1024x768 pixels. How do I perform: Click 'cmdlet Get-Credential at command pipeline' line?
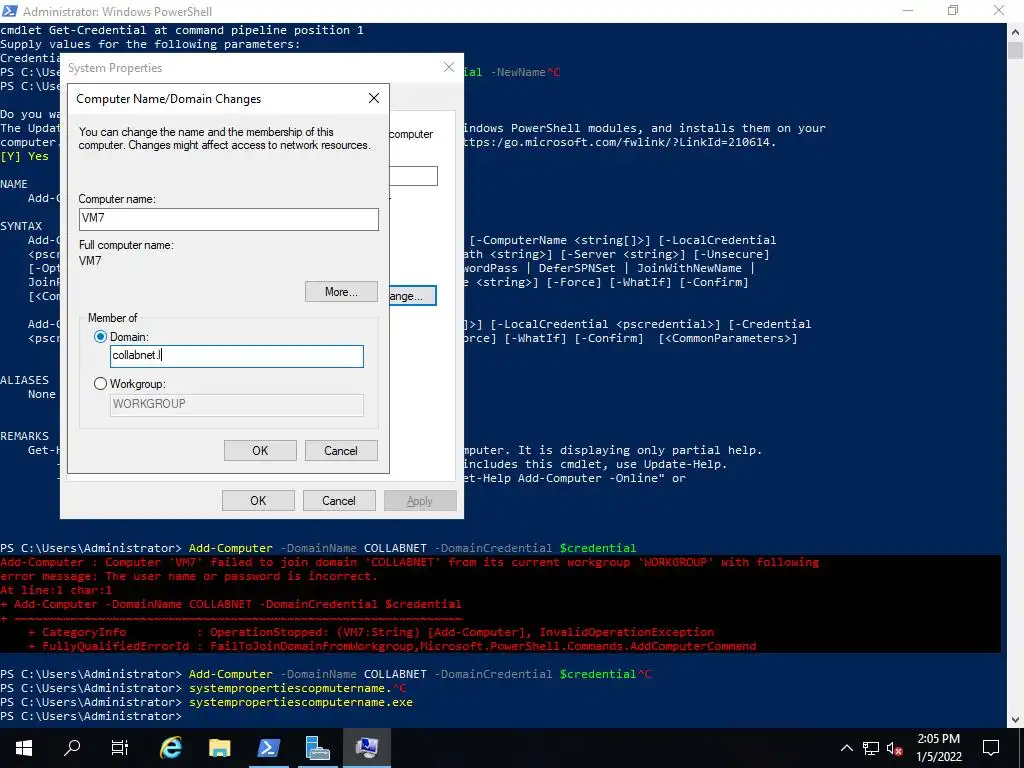pyautogui.click(x=182, y=30)
